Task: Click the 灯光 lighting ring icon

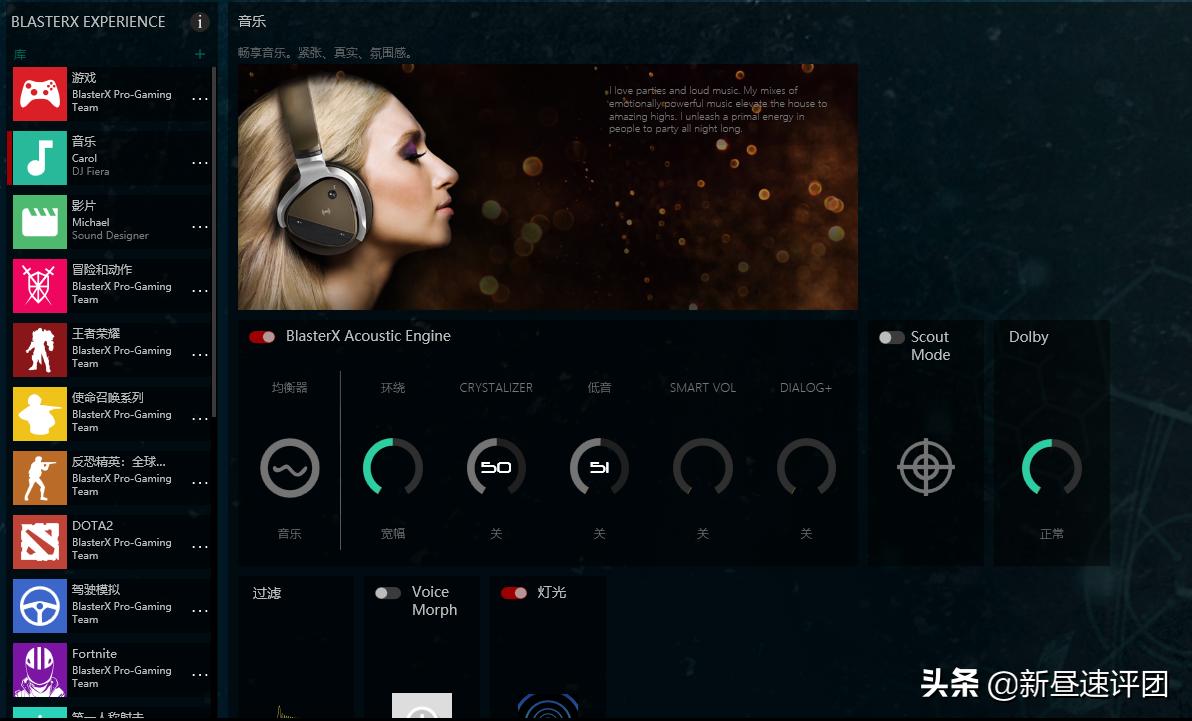Action: [x=547, y=707]
